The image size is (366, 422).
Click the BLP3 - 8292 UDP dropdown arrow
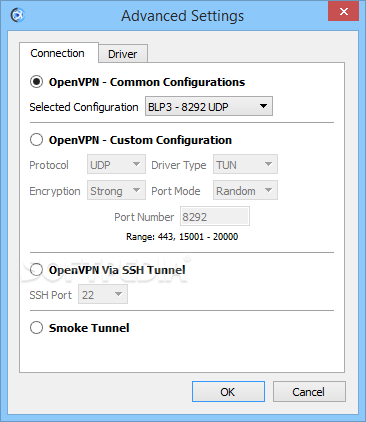coord(263,106)
